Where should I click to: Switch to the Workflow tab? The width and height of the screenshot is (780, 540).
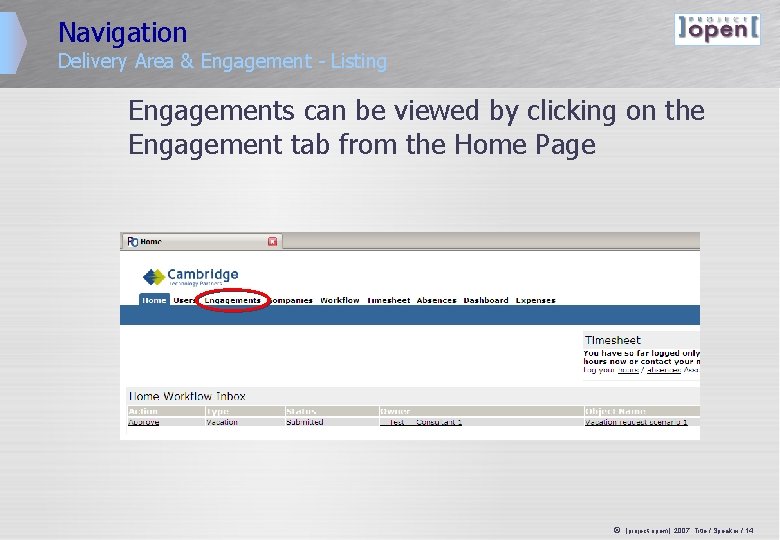pyautogui.click(x=340, y=300)
